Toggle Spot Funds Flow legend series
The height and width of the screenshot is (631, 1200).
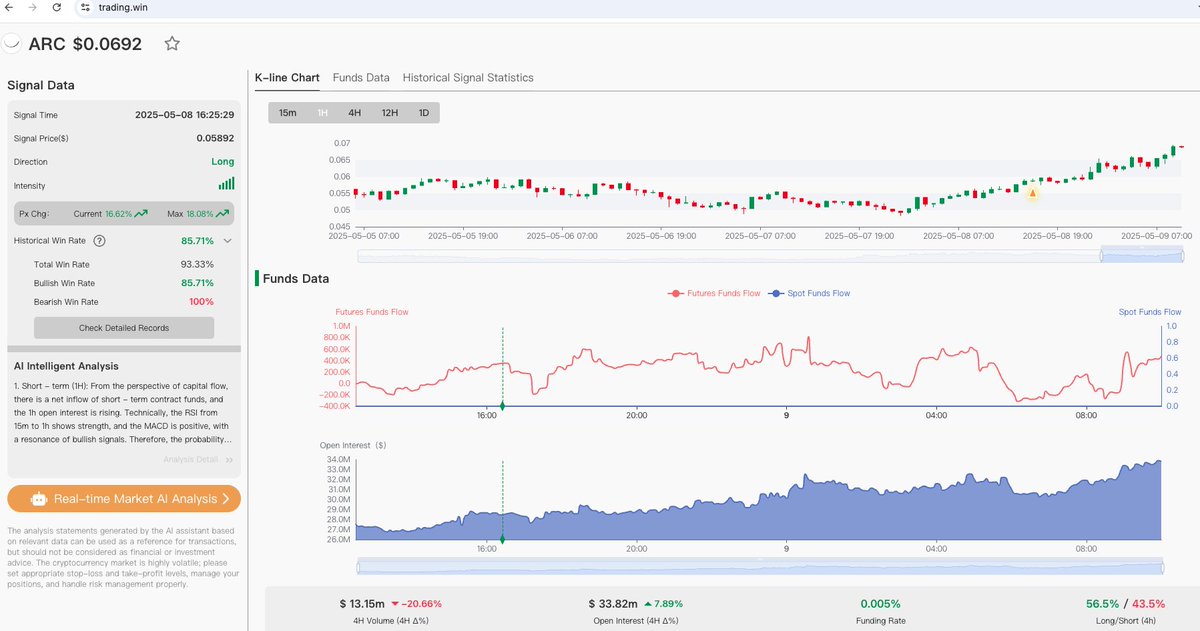(810, 293)
